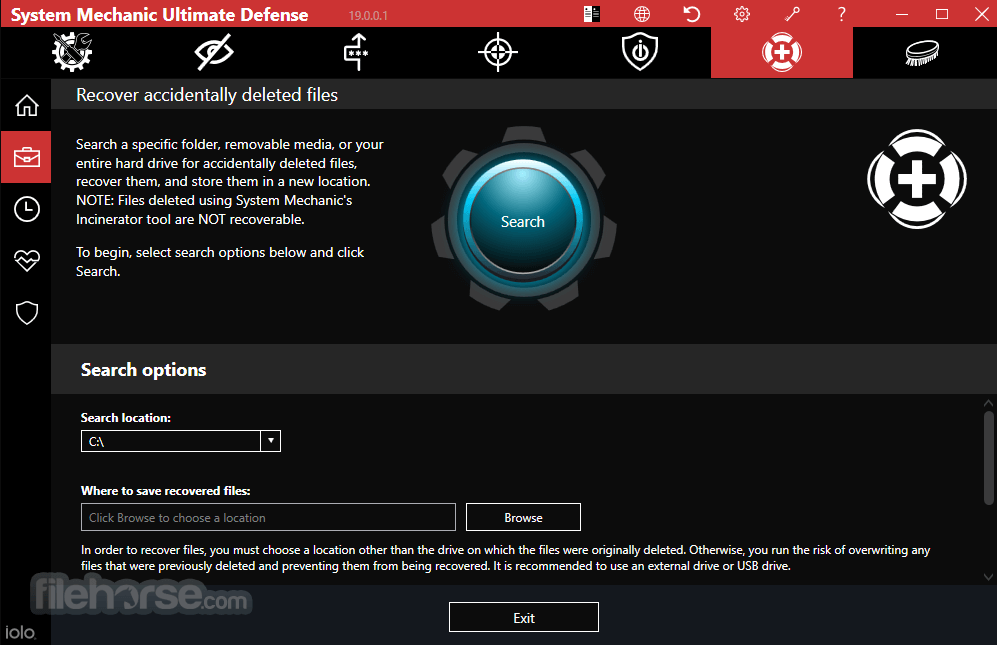The image size is (997, 645).
Task: Click the scrollbar up arrow in Search options
Action: [x=988, y=403]
